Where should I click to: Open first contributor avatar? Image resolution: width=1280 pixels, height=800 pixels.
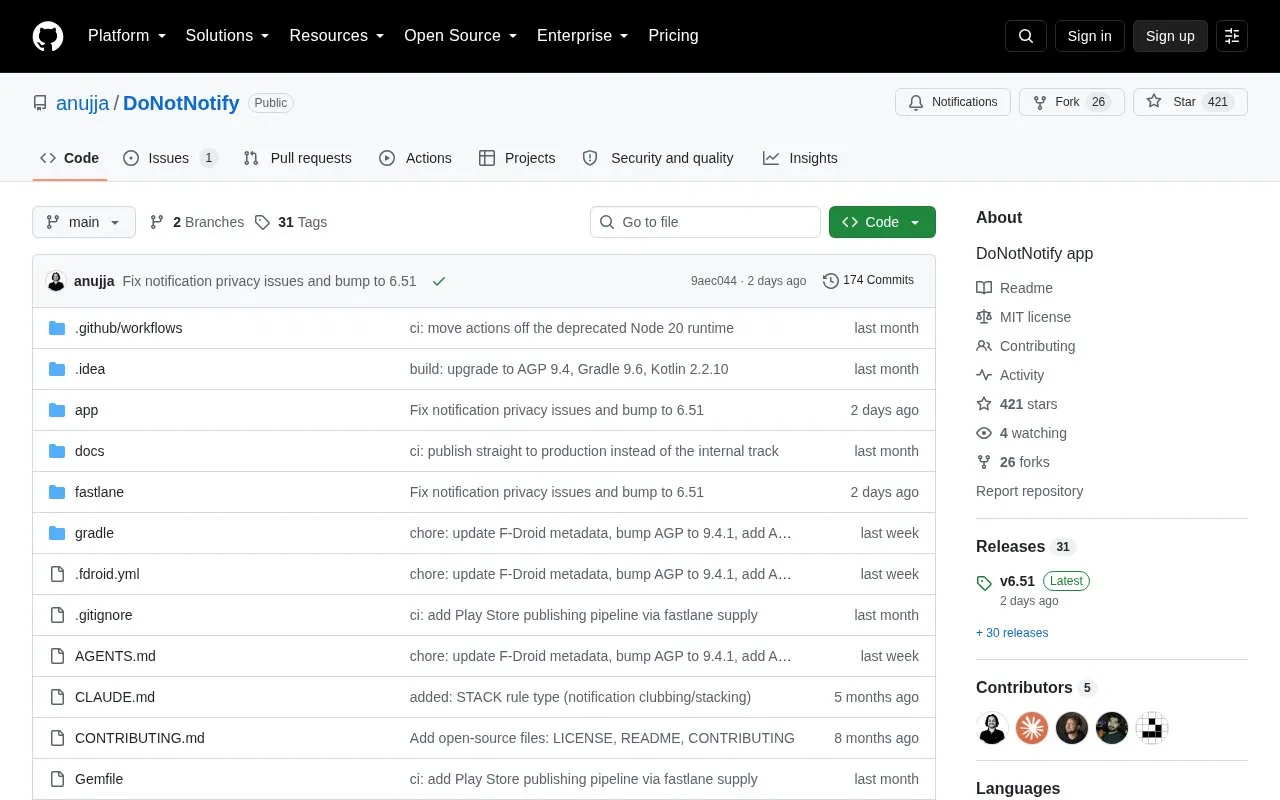(x=992, y=728)
